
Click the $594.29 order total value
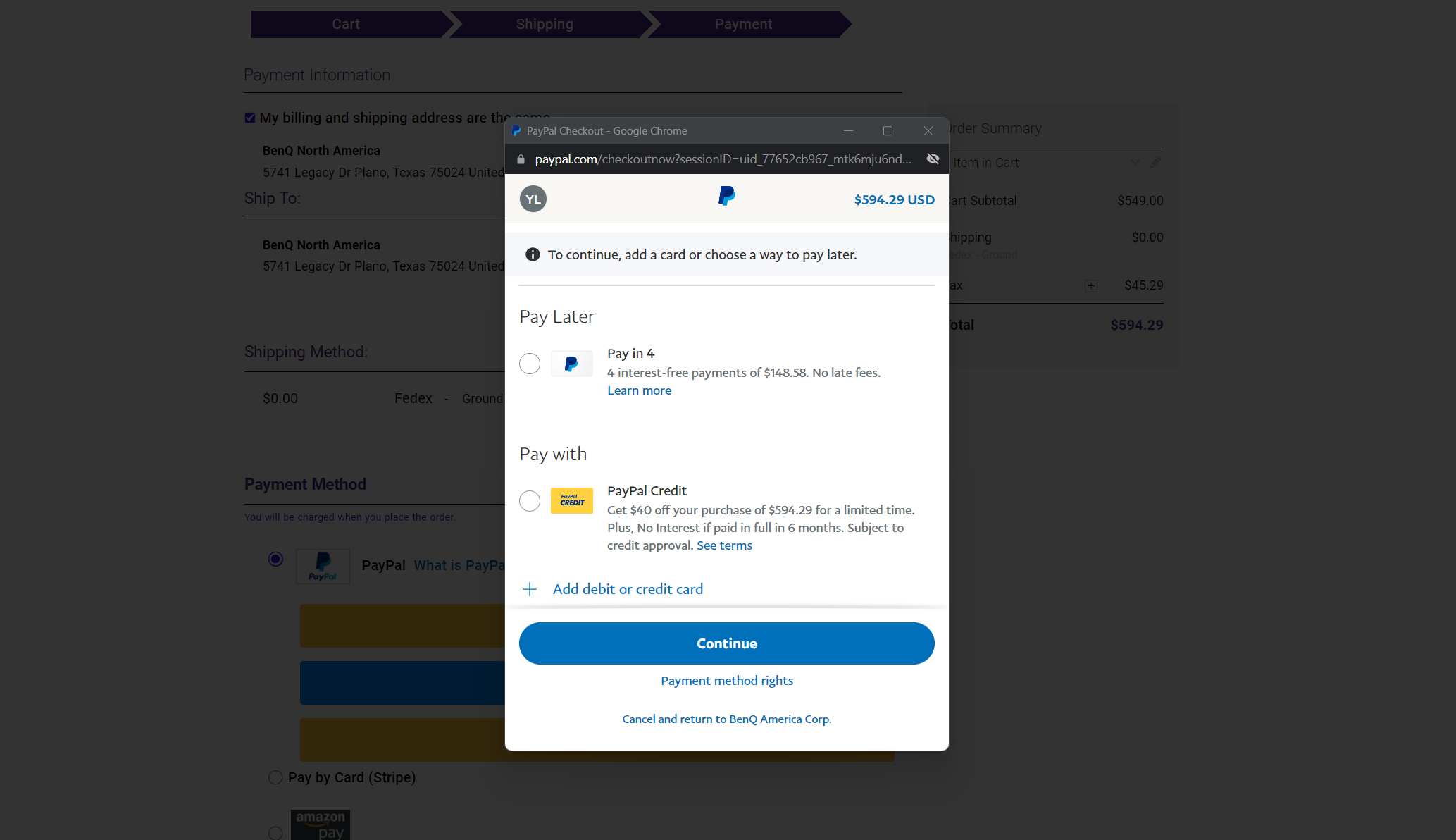click(x=1136, y=325)
